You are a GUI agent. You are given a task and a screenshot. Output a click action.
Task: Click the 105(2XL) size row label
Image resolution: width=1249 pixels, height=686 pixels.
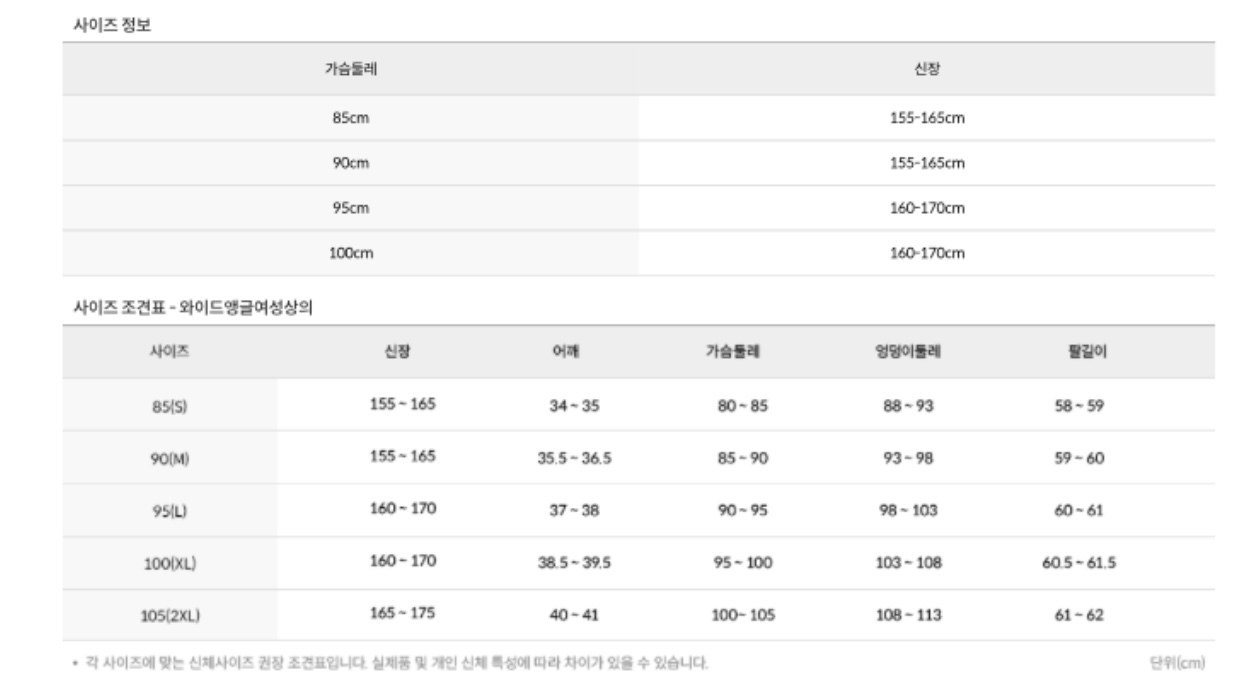pyautogui.click(x=170, y=616)
